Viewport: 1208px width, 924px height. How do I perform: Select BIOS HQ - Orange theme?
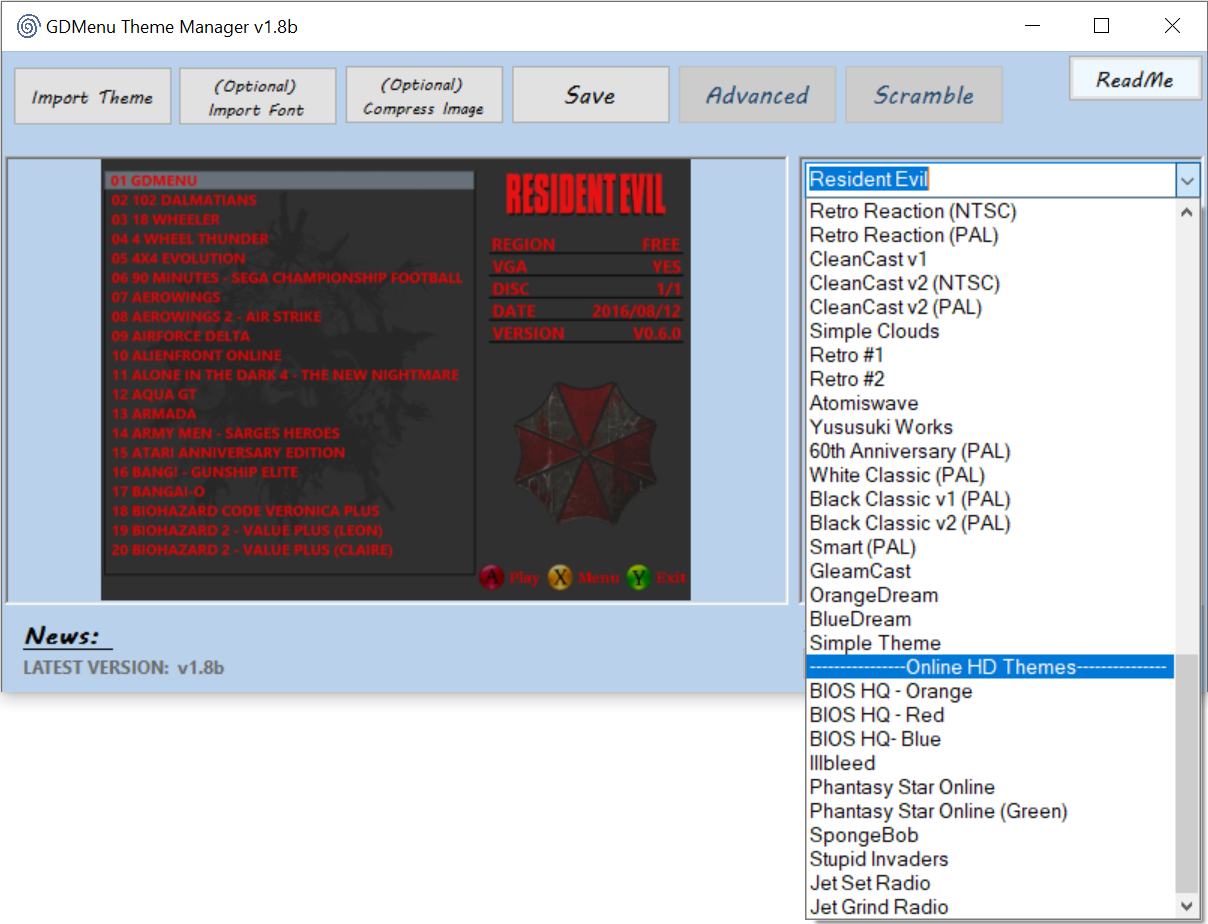coord(990,691)
